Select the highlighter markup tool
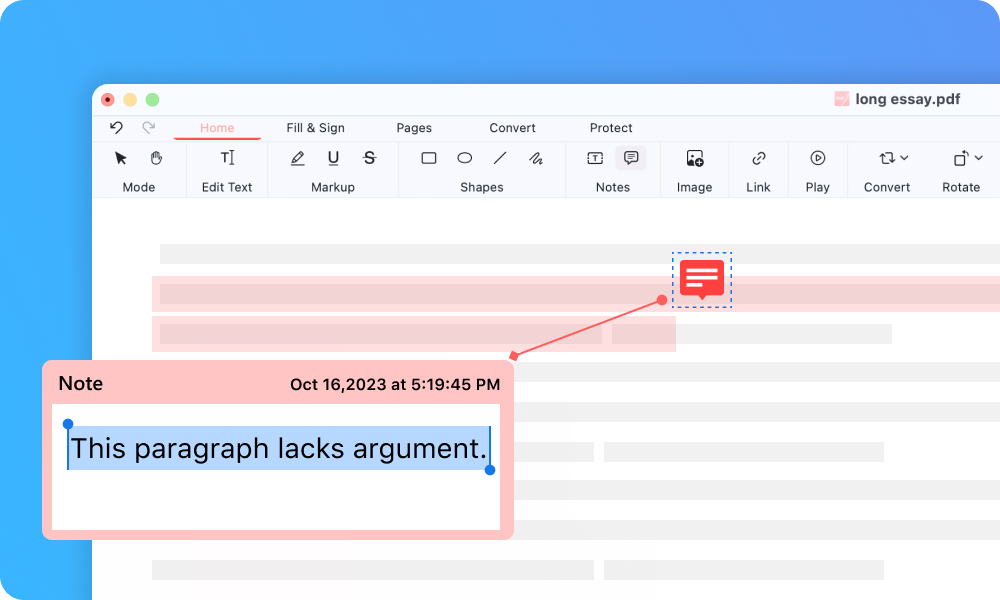Viewport: 1000px width, 600px height. tap(297, 158)
